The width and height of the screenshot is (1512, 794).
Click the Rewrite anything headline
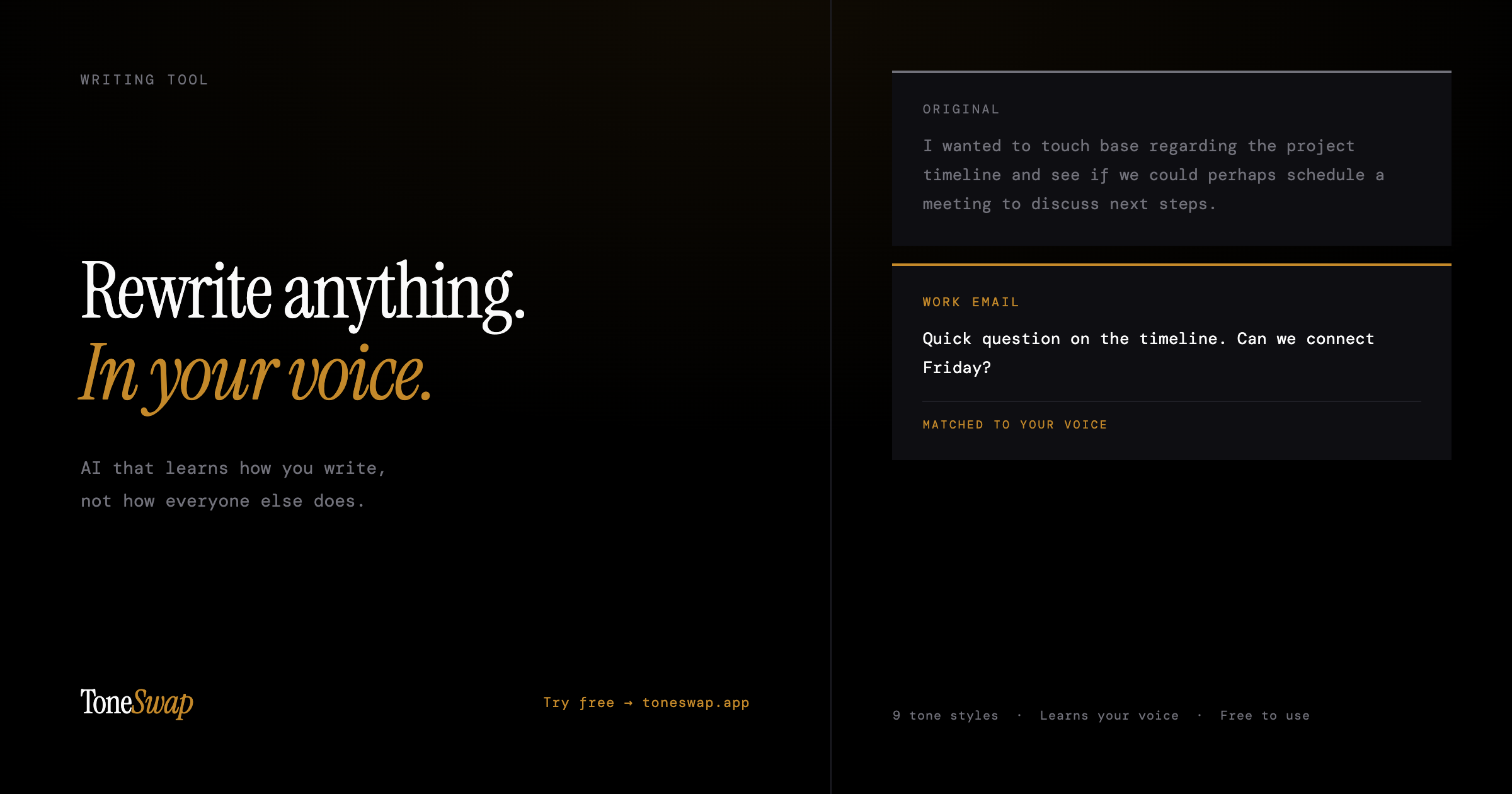303,293
